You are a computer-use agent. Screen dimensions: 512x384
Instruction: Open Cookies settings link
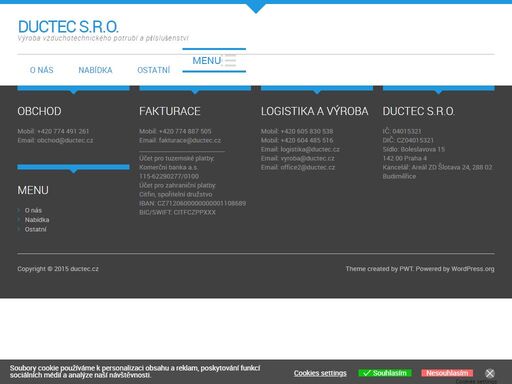pos(320,373)
